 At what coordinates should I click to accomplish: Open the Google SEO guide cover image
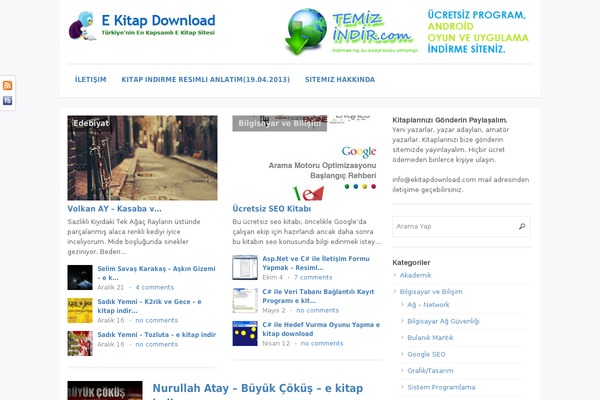(305, 158)
